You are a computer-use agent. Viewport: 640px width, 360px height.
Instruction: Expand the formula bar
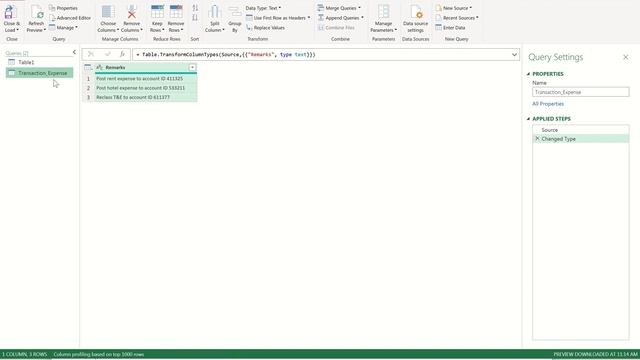(x=514, y=54)
